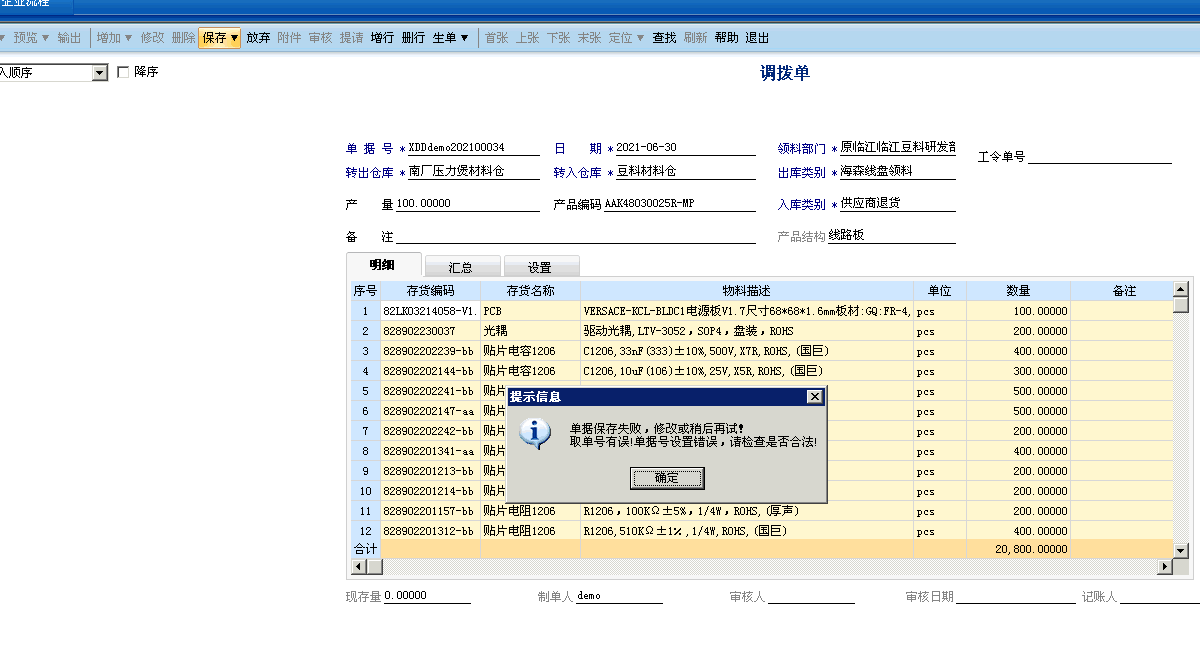
Task: Click 查找 in the toolbar
Action: [x=664, y=38]
